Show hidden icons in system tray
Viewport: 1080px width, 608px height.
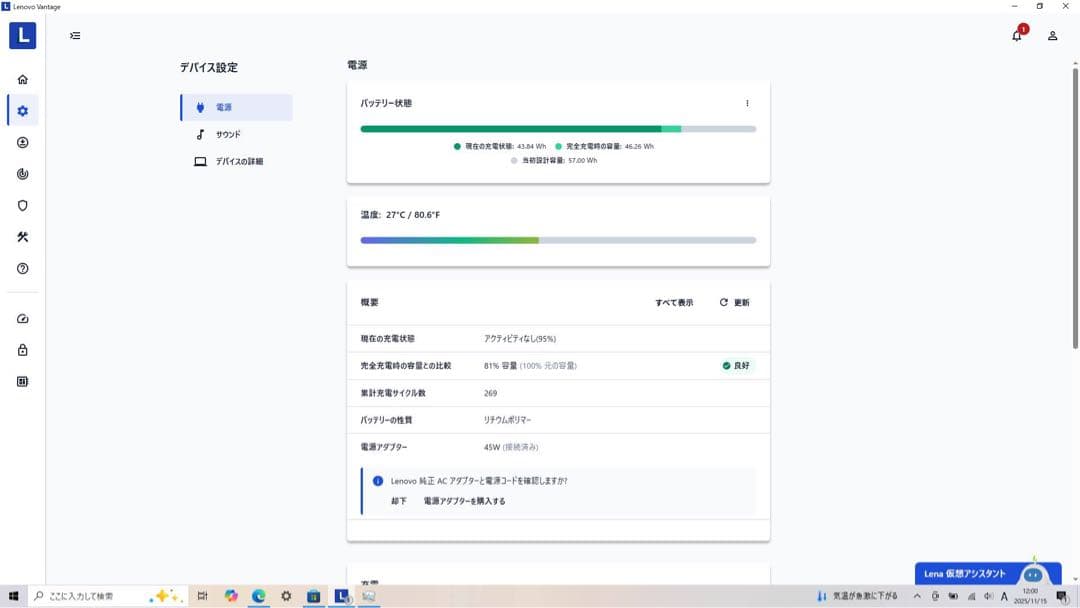click(917, 596)
